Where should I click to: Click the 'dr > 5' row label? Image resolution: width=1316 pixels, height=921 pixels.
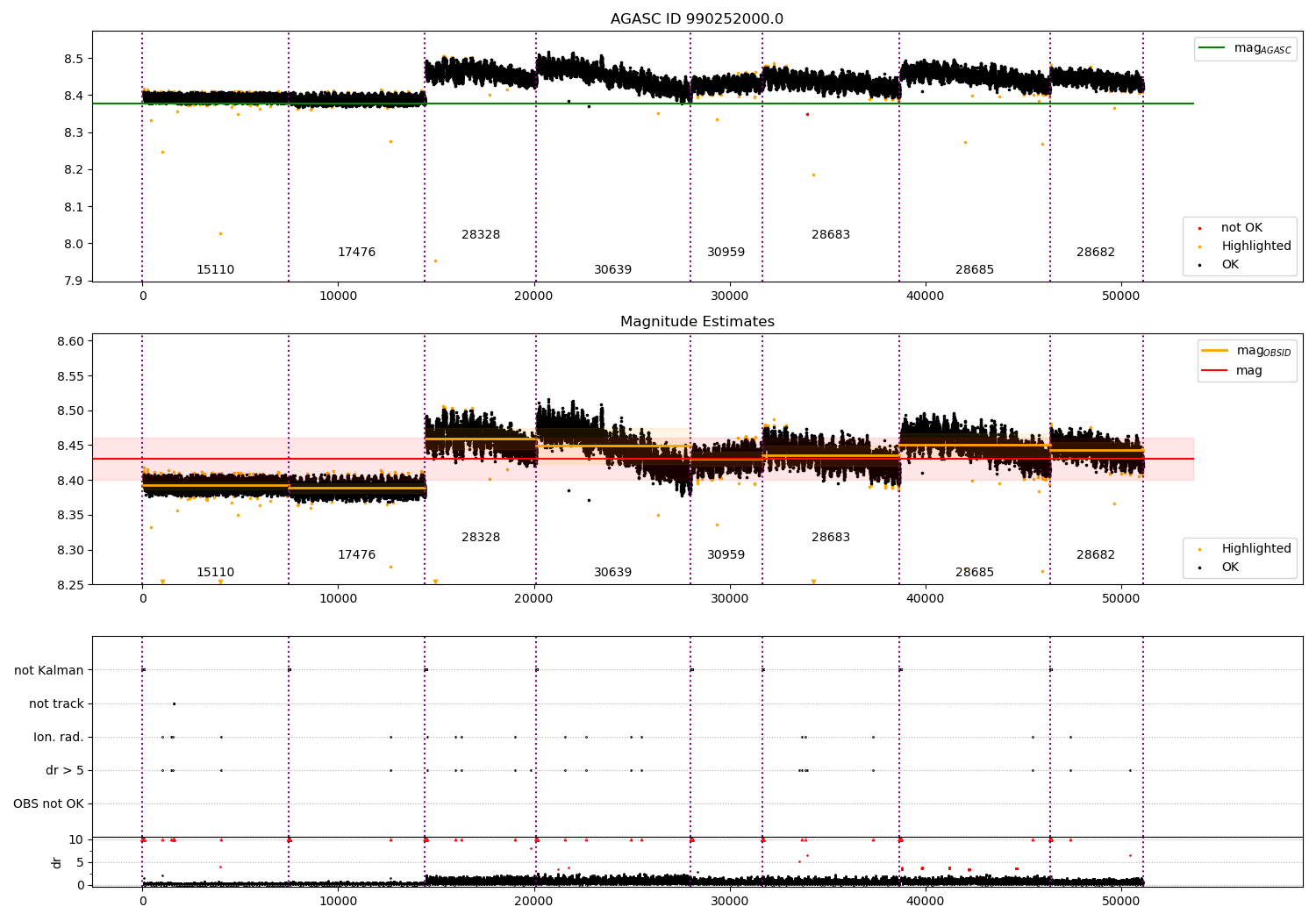pyautogui.click(x=65, y=771)
